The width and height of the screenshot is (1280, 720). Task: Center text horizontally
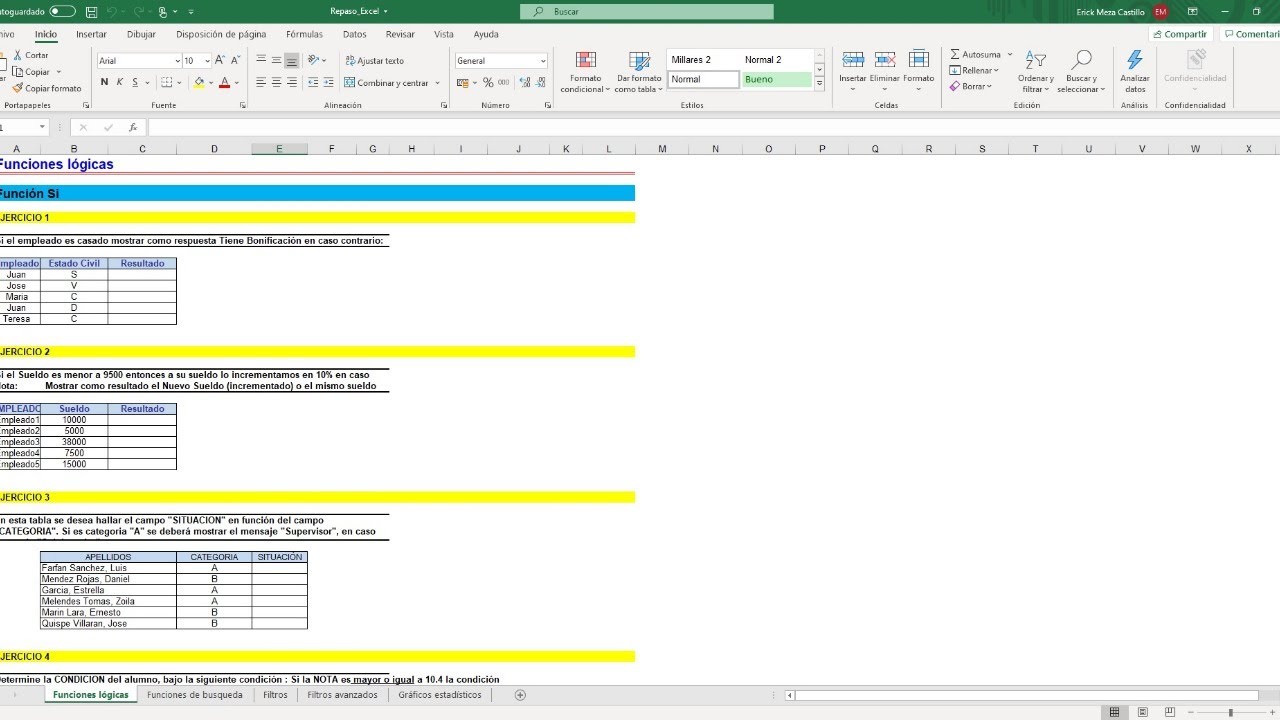tap(276, 83)
